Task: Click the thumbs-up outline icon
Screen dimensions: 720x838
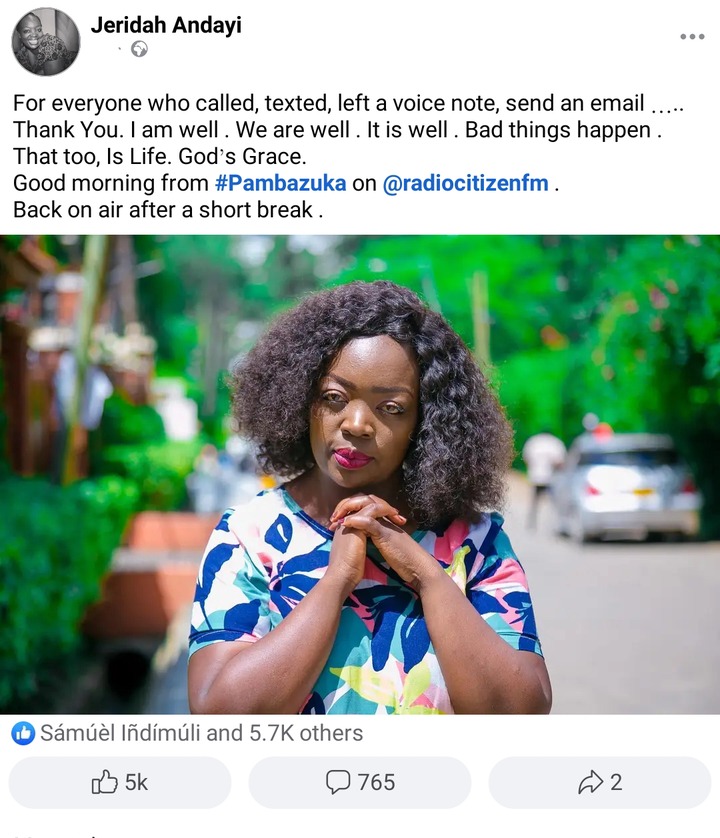Action: (x=104, y=782)
